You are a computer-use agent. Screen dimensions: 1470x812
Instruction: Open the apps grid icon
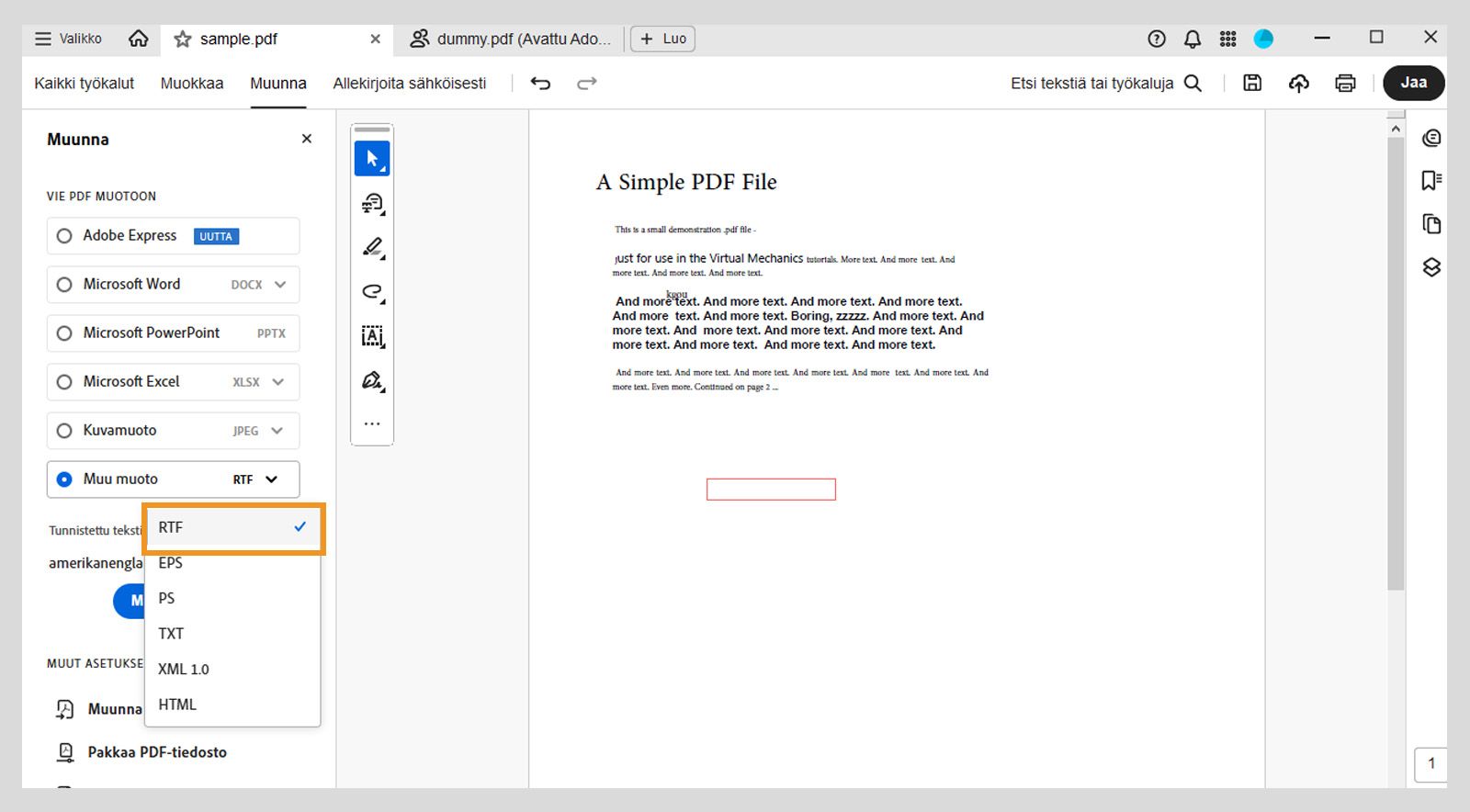click(1227, 39)
